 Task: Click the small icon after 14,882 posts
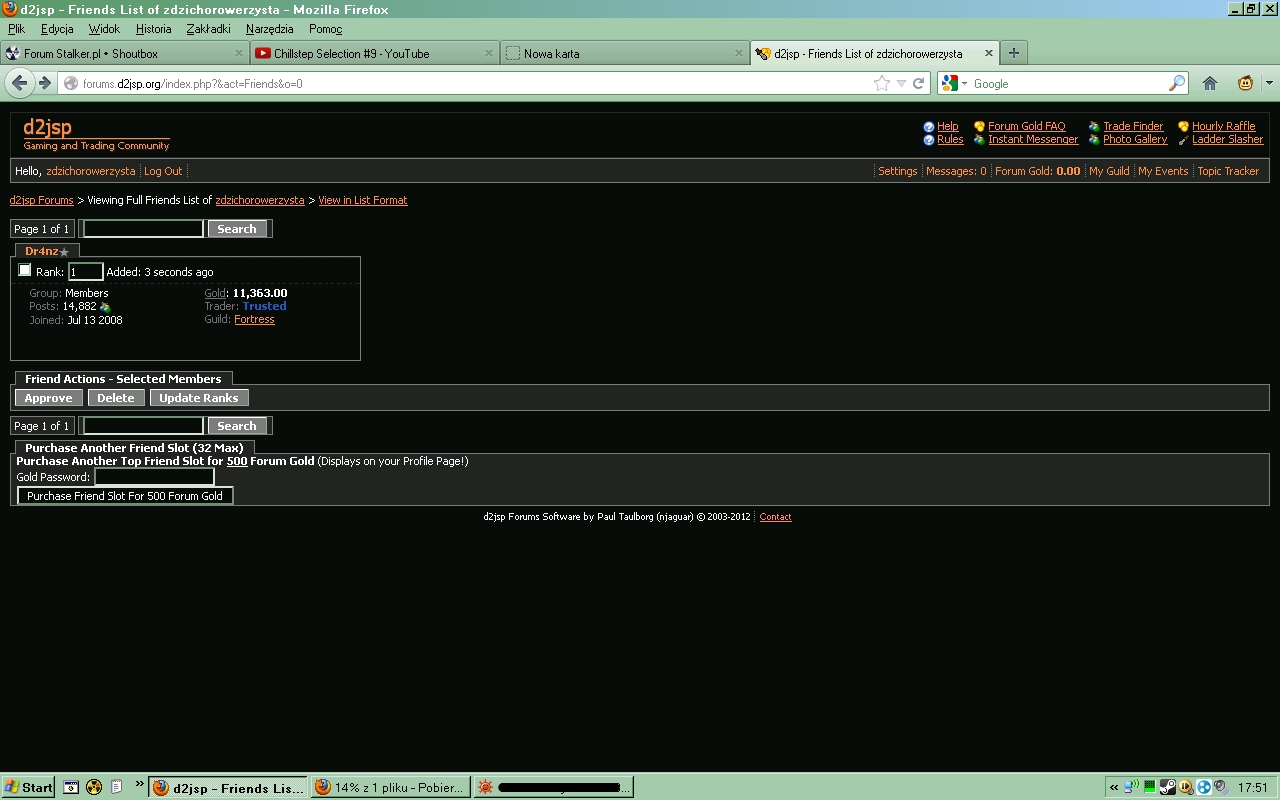click(x=105, y=307)
